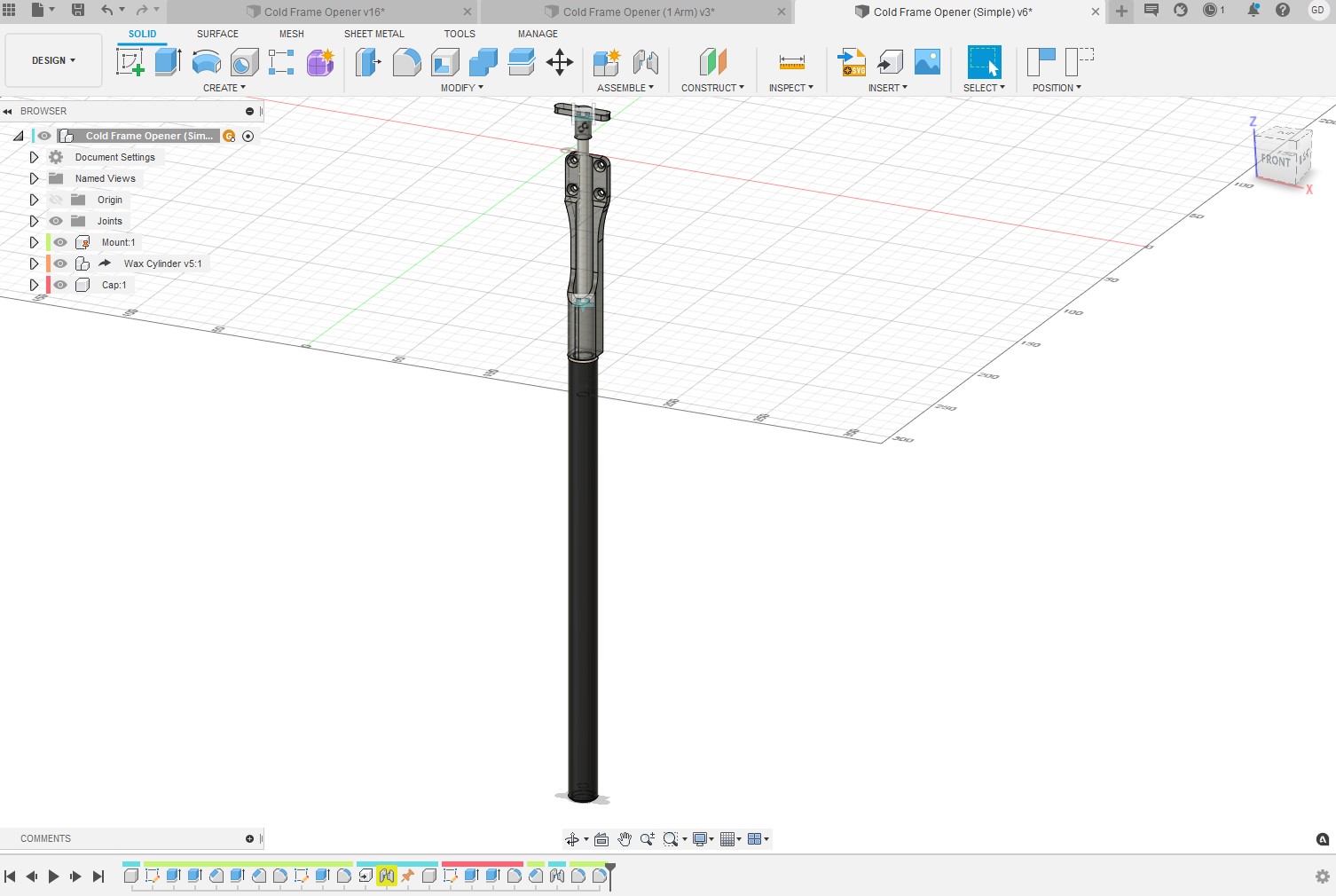Switch to the SHEET METAL tab
Viewport: 1336px width, 896px height.
coord(373,34)
